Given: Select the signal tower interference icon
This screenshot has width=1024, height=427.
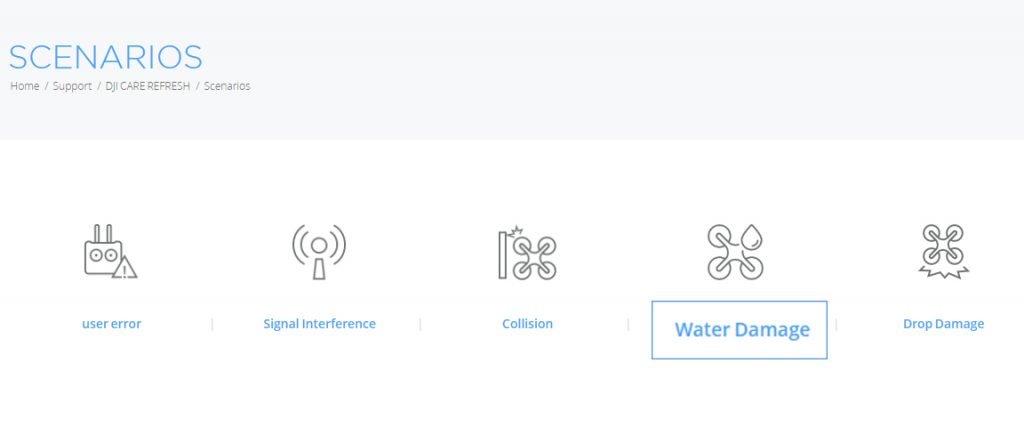Looking at the screenshot, I should pos(319,252).
